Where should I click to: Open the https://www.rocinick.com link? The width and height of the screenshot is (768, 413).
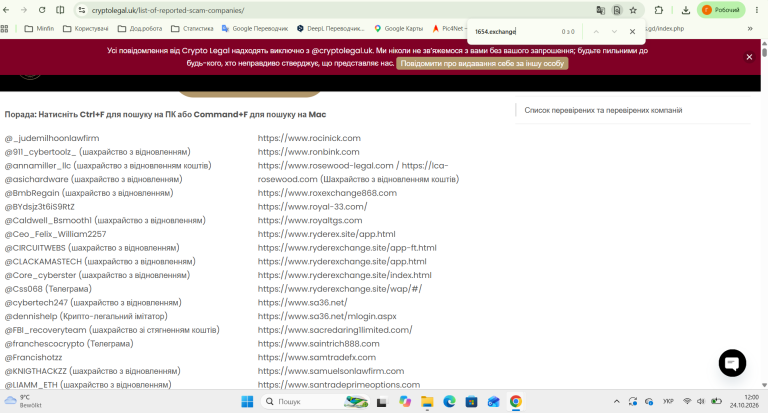(309, 138)
